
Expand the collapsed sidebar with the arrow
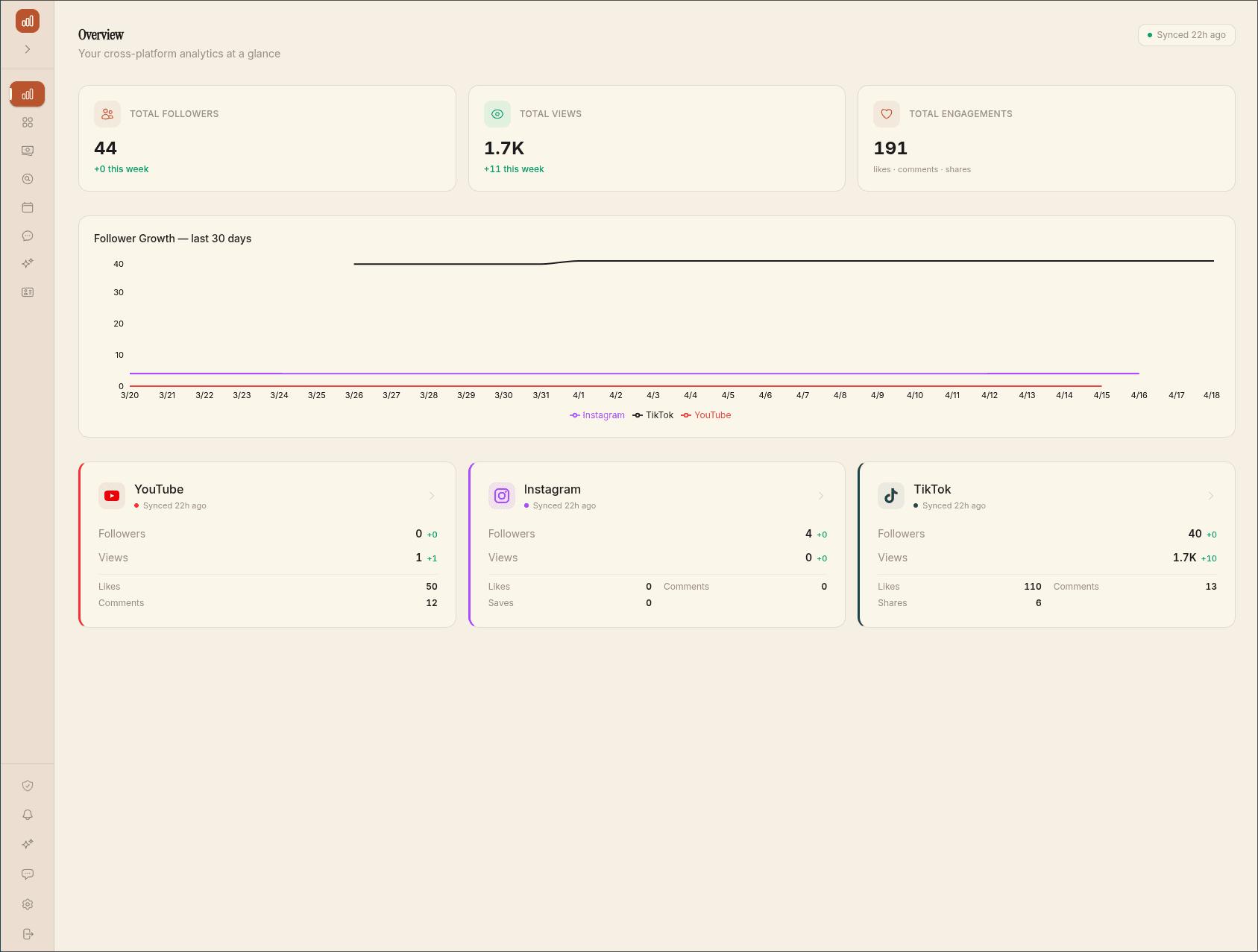[28, 48]
